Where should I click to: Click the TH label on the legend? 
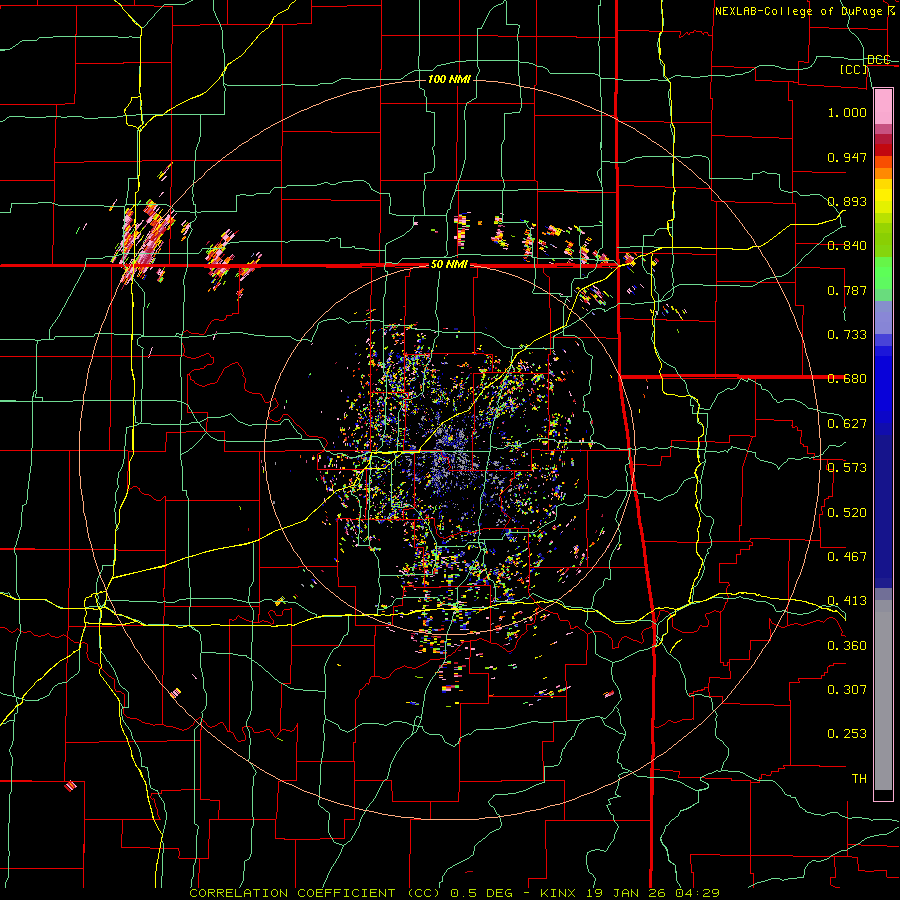[x=859, y=779]
